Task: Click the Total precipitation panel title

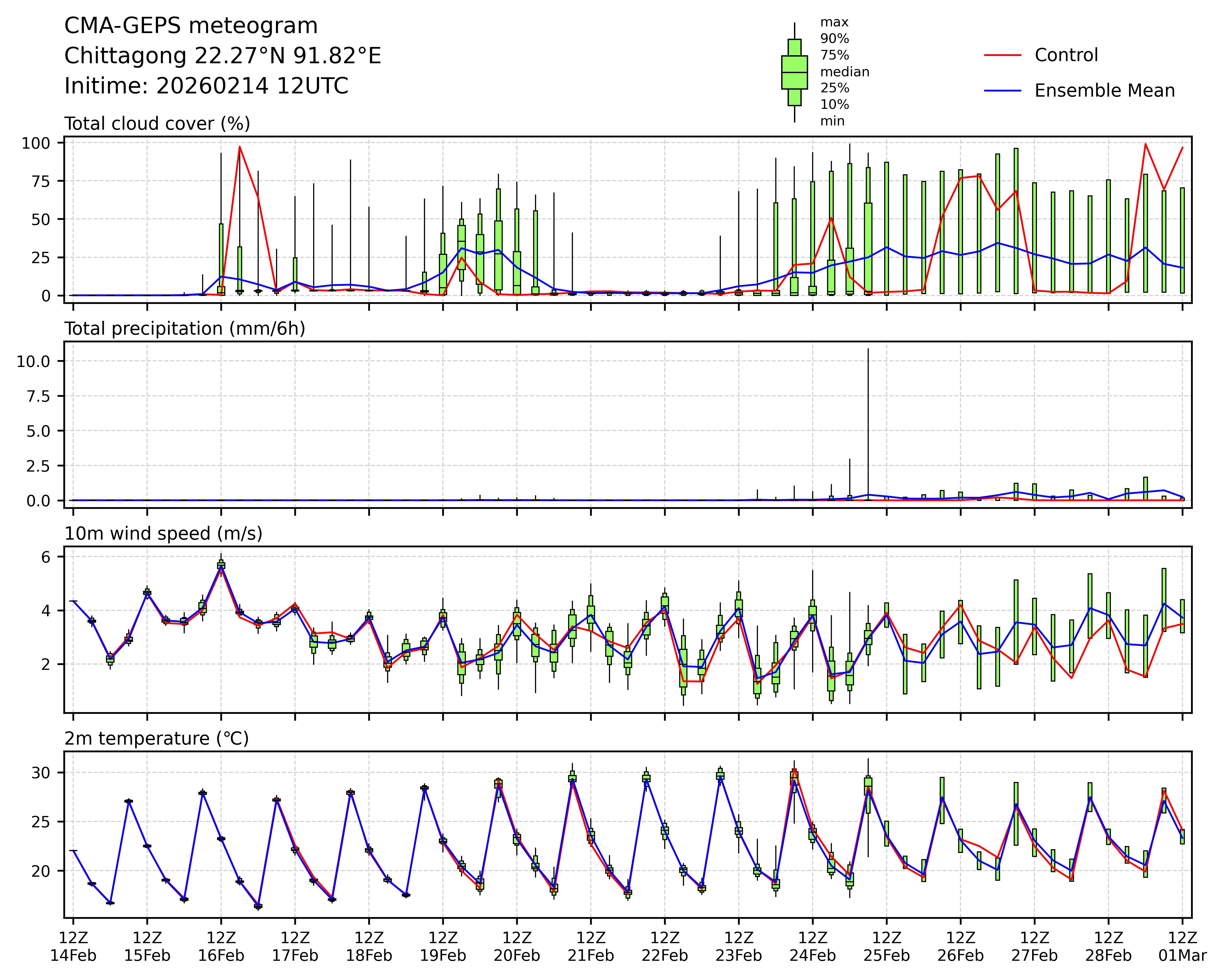Action: click(184, 329)
